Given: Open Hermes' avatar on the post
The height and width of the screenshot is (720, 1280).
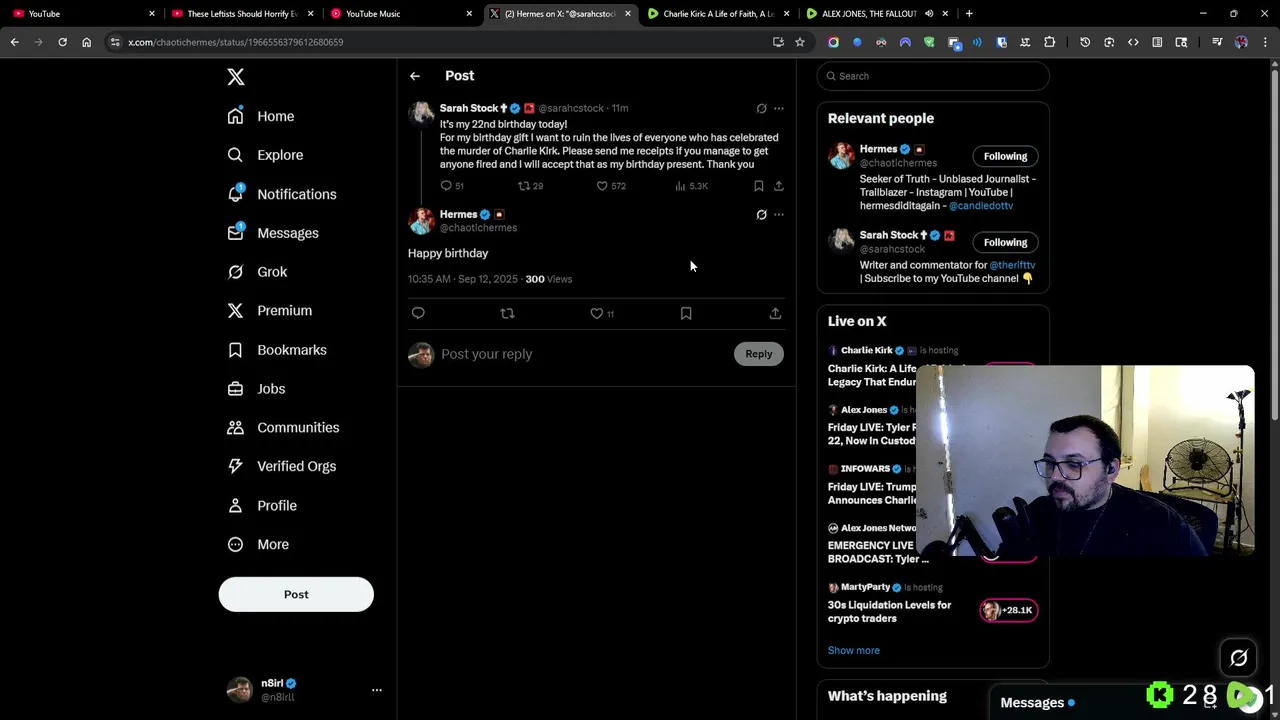Looking at the screenshot, I should 421,221.
